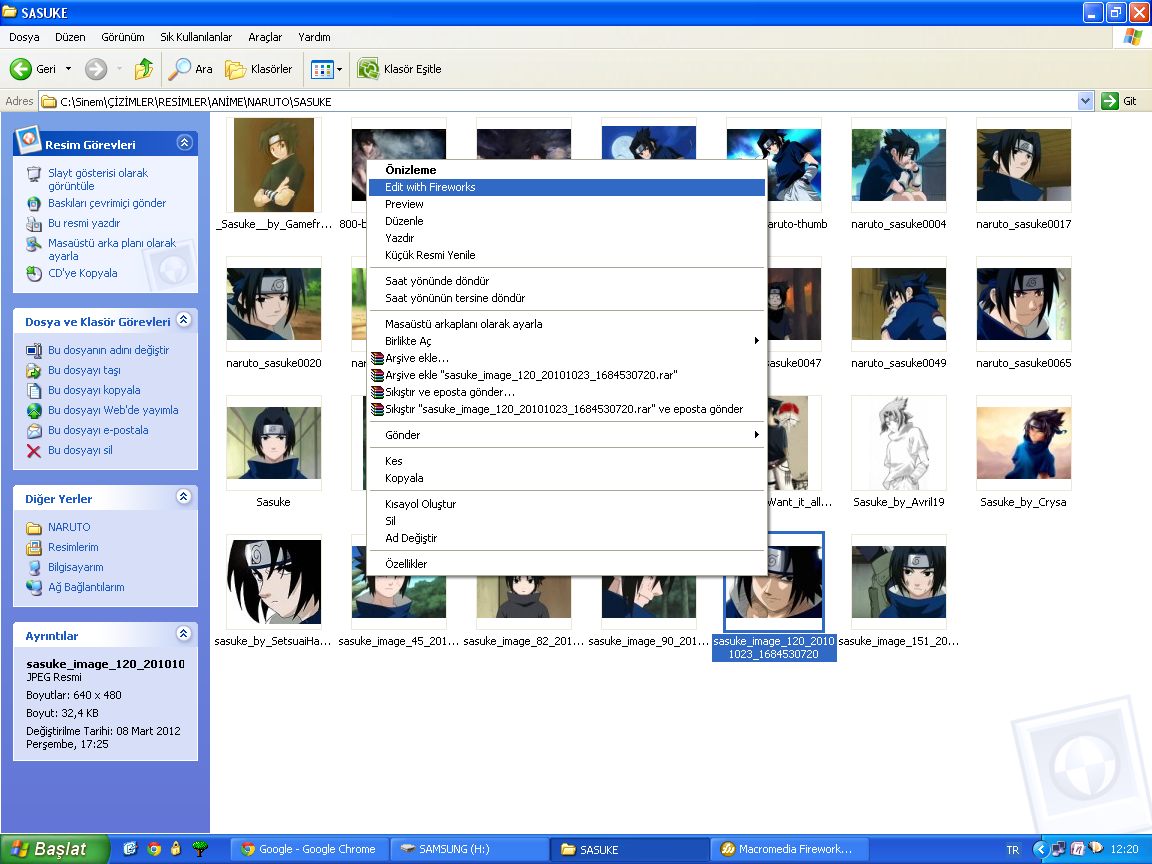Click the printer icon beside Bu resmi yazdır
This screenshot has height=864, width=1152.
[34, 223]
